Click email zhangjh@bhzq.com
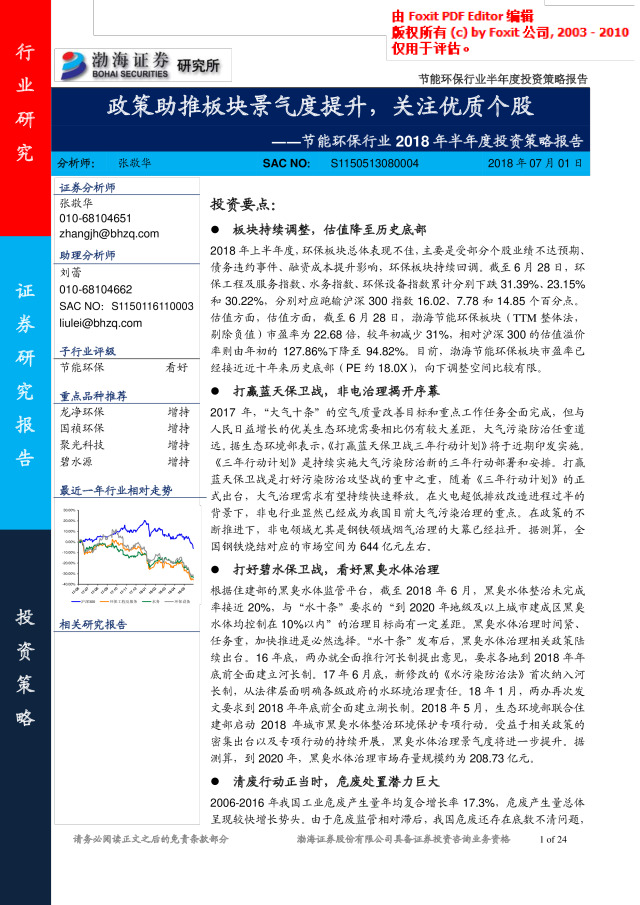The width and height of the screenshot is (640, 905). 109,234
